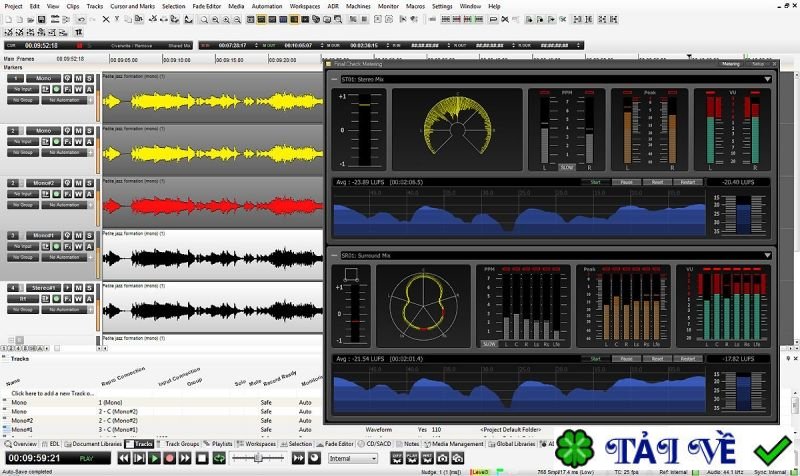
Task: Click the Cut (X) toolbar icon
Action: tap(106, 19)
